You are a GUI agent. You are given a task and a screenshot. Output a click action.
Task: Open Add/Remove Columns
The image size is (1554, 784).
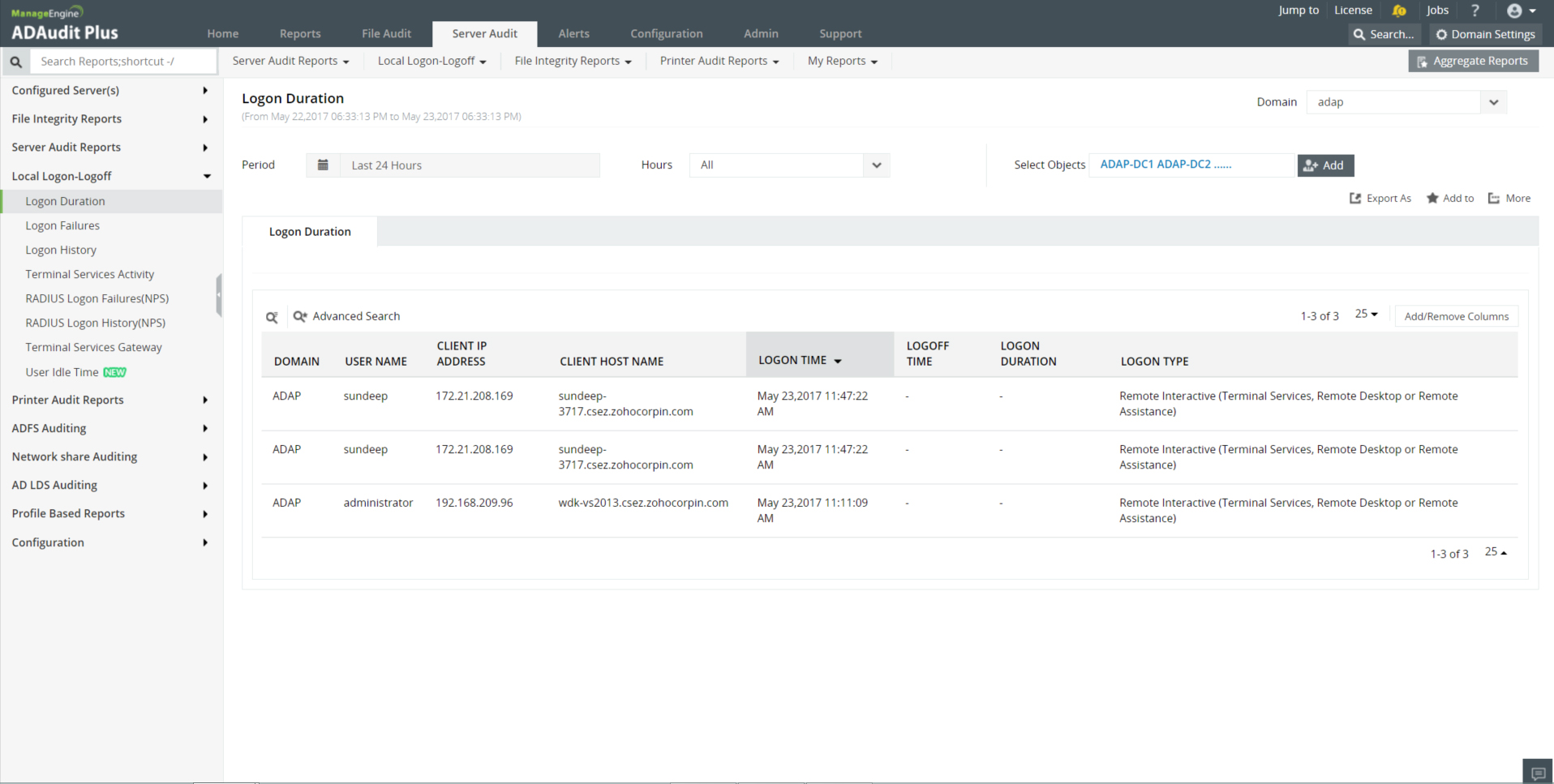click(1456, 317)
